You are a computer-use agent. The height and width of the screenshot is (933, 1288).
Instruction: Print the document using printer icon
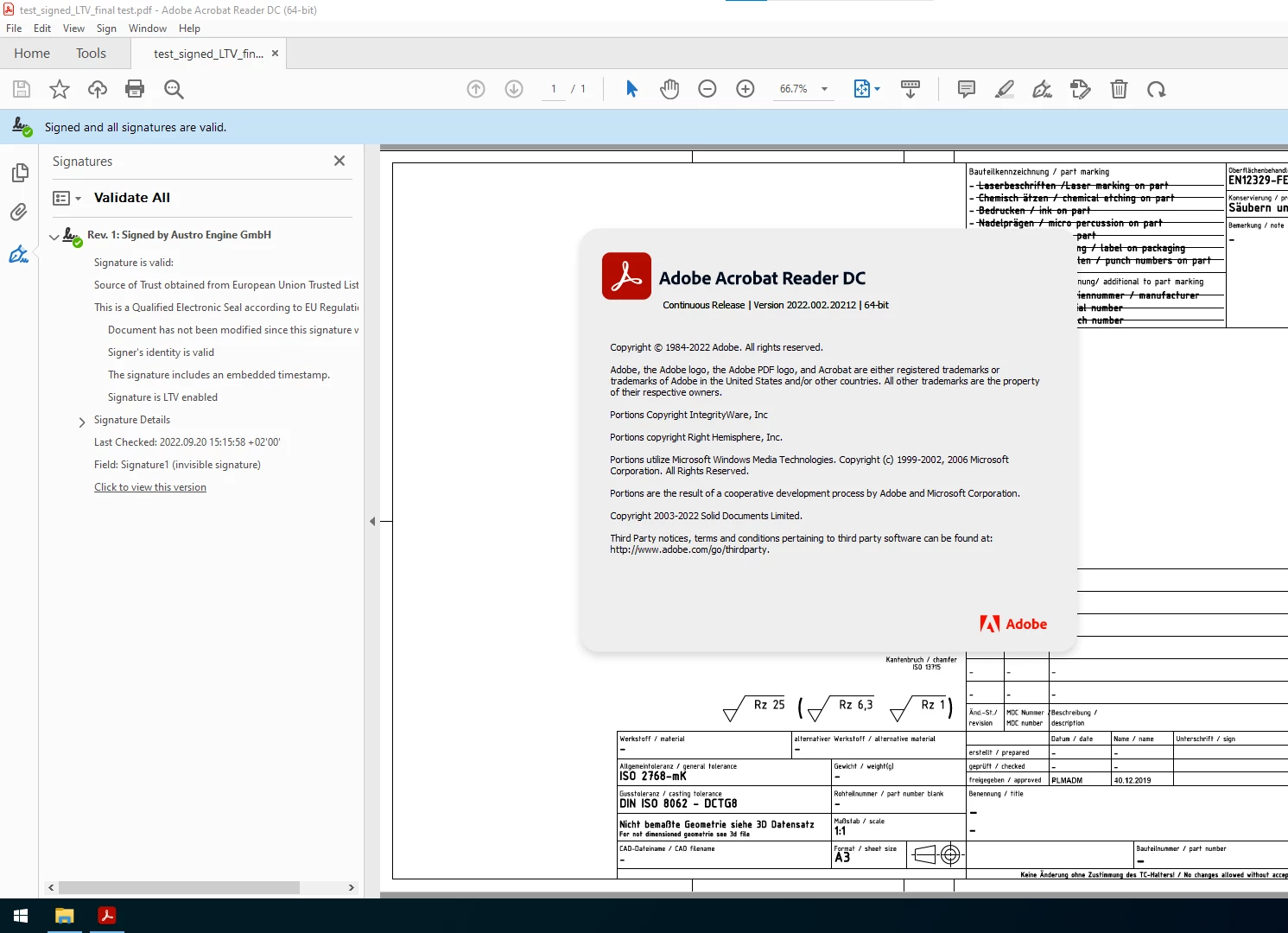pos(135,89)
